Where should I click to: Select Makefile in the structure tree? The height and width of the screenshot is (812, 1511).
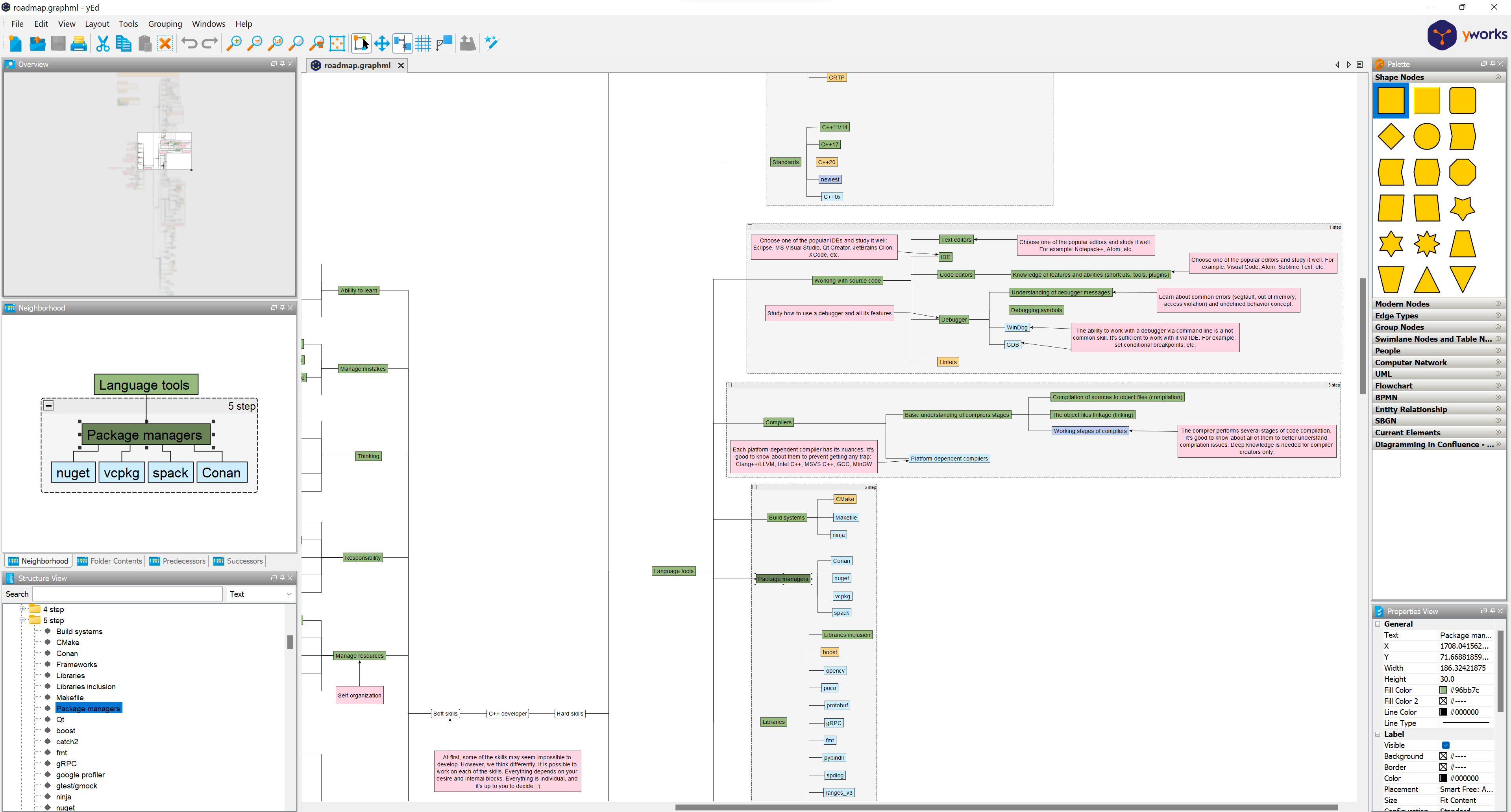point(70,697)
